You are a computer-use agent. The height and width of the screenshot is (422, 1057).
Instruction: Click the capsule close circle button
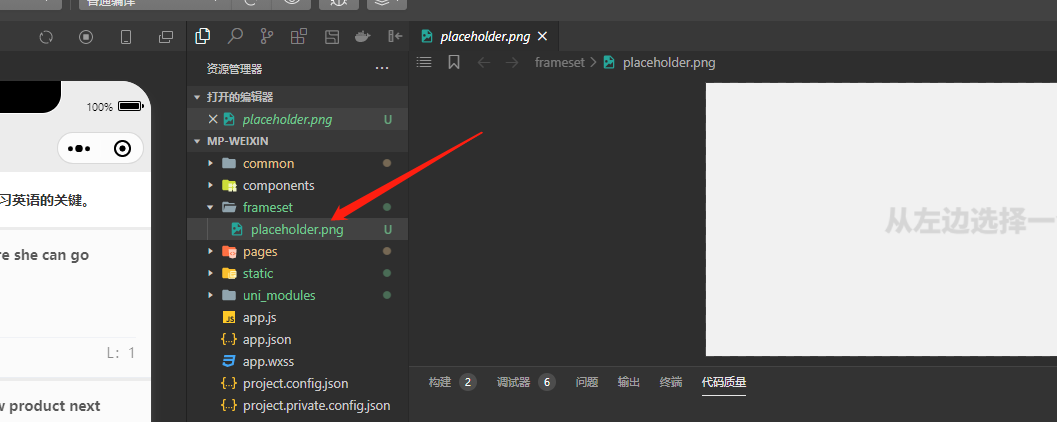[x=123, y=148]
